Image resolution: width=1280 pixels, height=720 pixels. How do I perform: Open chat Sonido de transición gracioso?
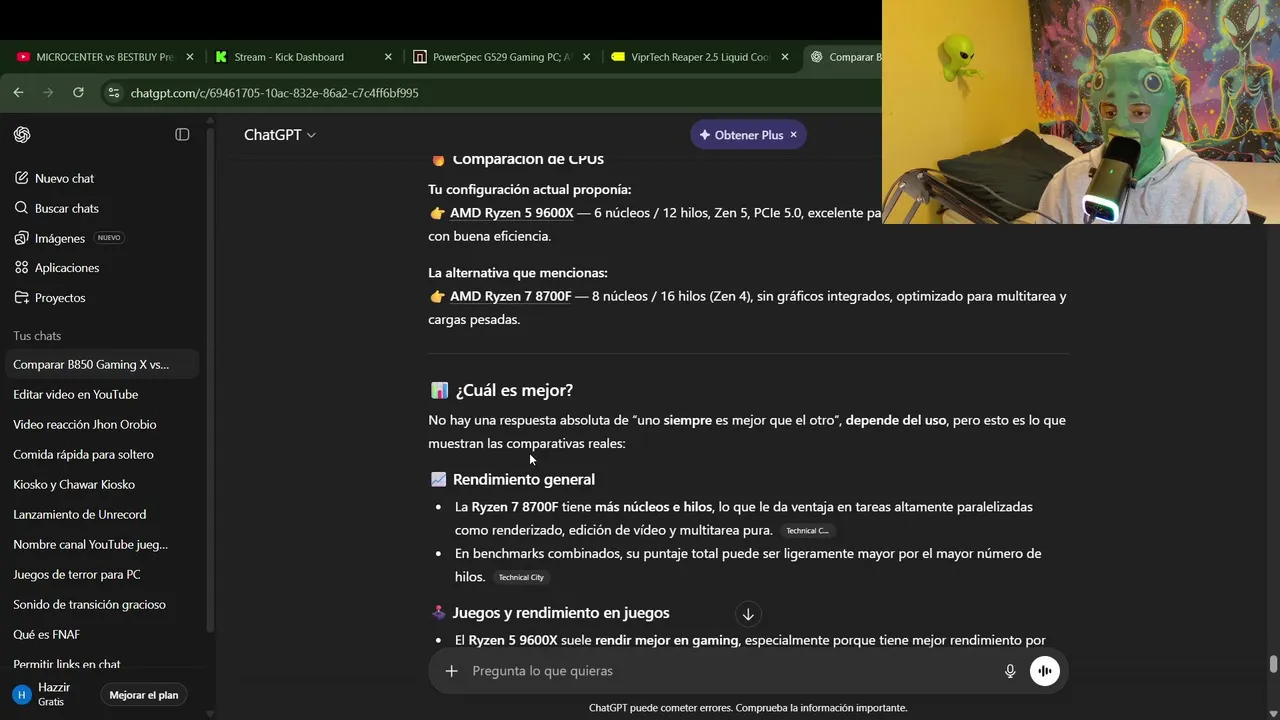(90, 604)
